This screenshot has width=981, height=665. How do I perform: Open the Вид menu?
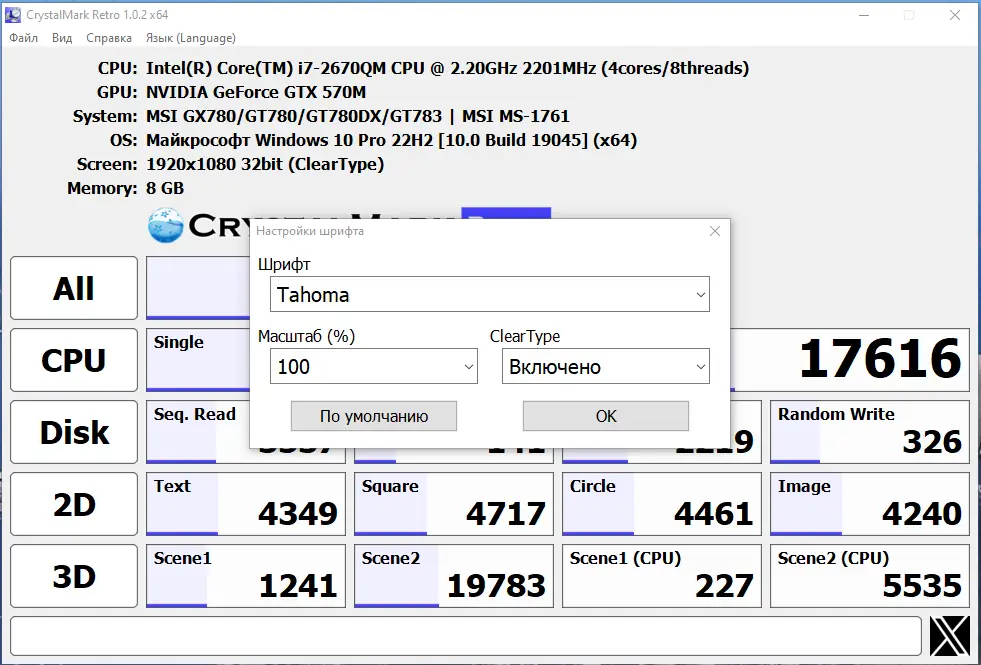click(61, 38)
